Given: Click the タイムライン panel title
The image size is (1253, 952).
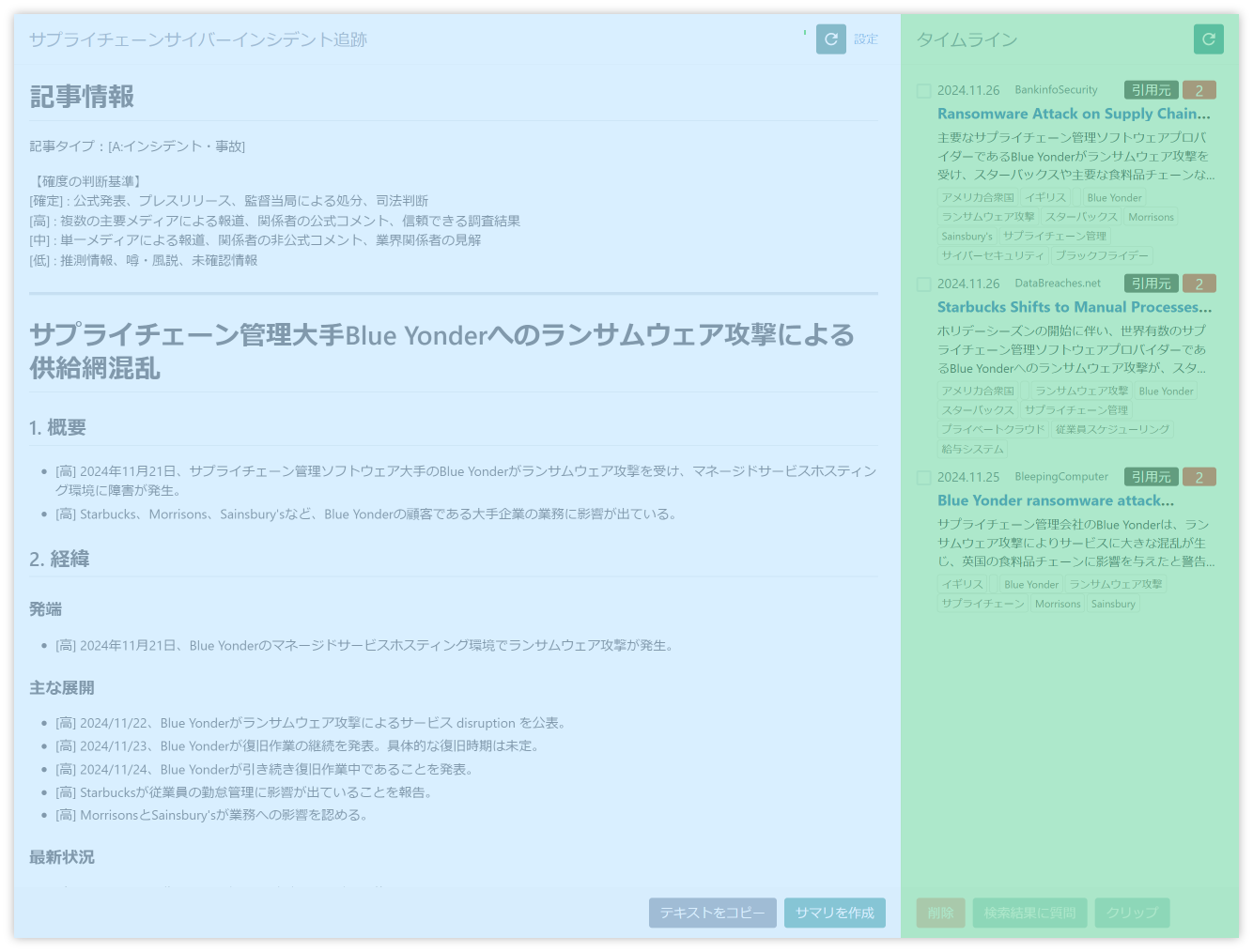Looking at the screenshot, I should (967, 39).
